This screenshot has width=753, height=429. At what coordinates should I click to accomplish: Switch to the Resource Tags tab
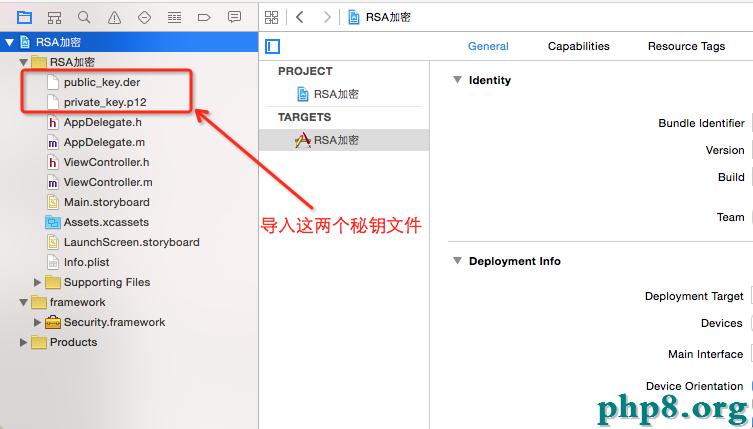coord(686,46)
